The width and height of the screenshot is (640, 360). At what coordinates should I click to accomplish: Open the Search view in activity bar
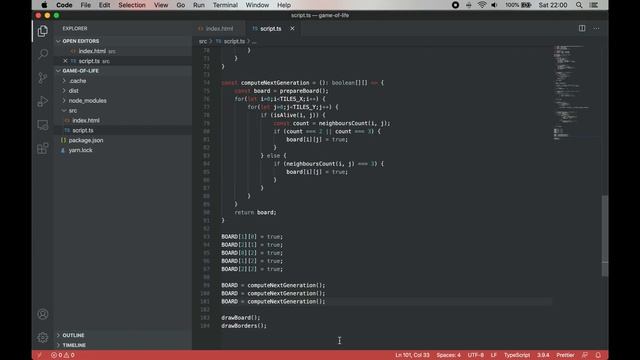coord(42,54)
